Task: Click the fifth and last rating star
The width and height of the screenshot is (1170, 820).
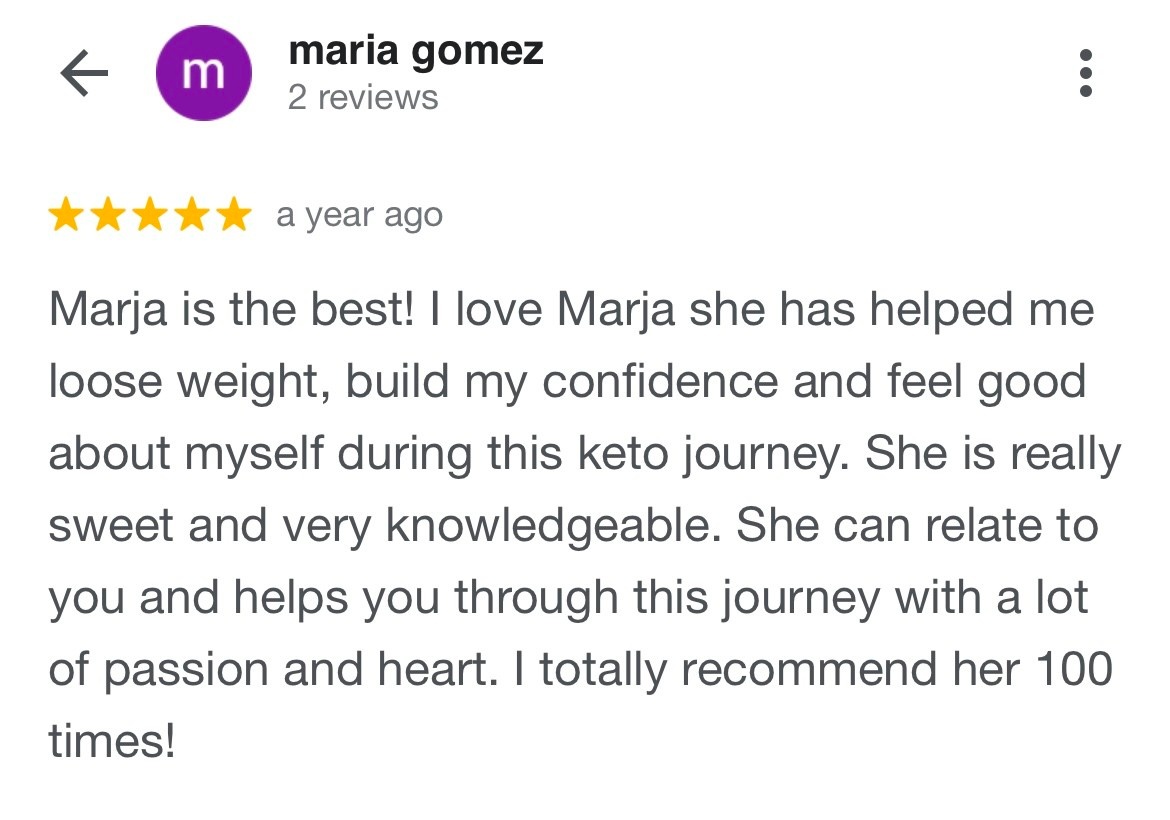Action: pyautogui.click(x=234, y=215)
